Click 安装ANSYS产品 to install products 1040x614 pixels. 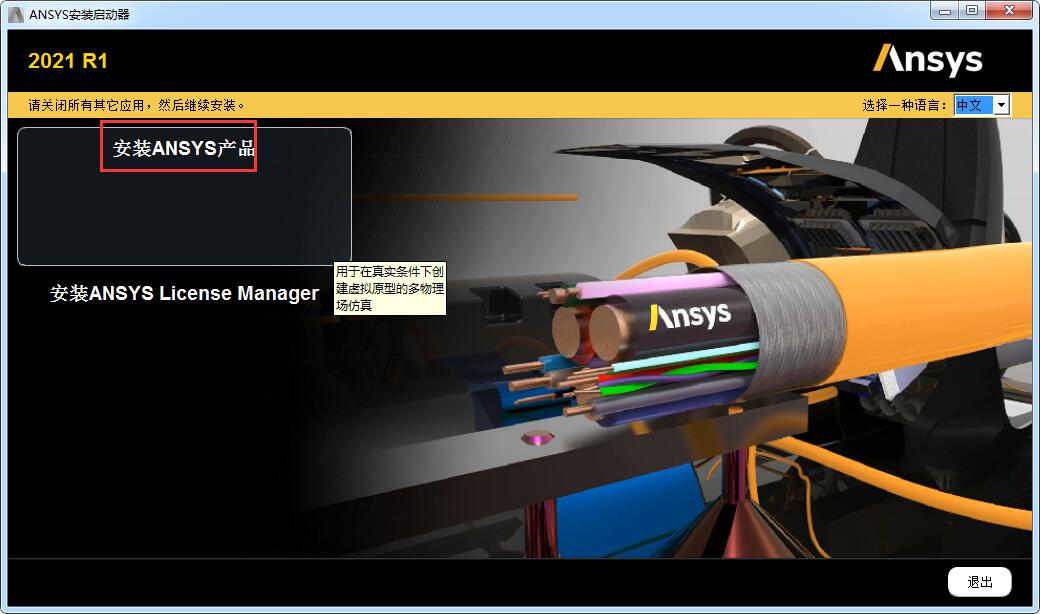[184, 148]
